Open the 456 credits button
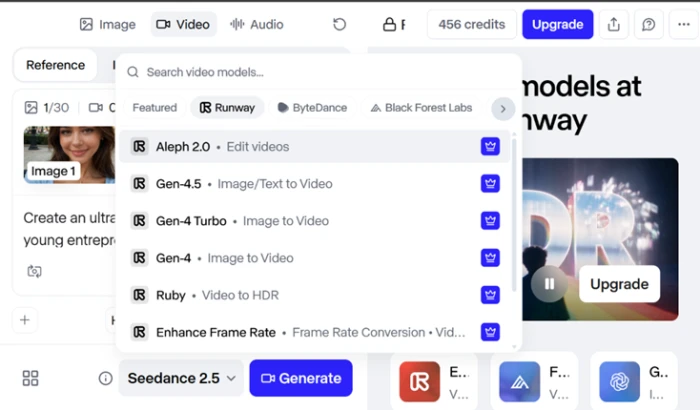700x410 pixels. pyautogui.click(x=471, y=24)
